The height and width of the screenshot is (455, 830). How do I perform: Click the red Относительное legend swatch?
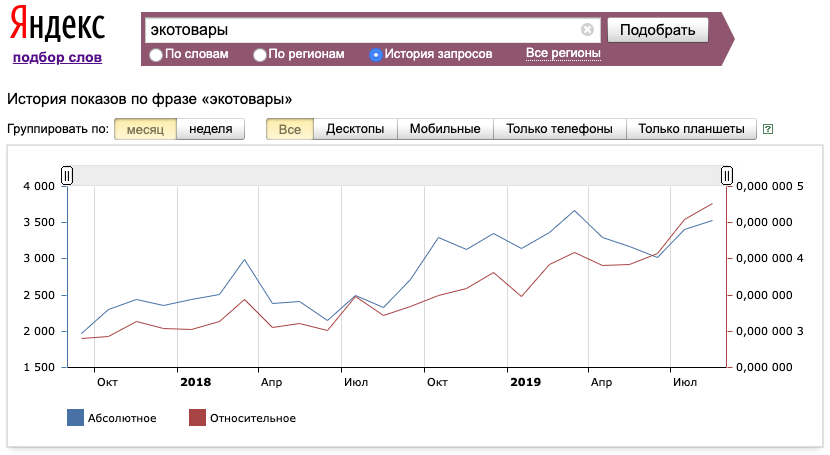(x=197, y=417)
